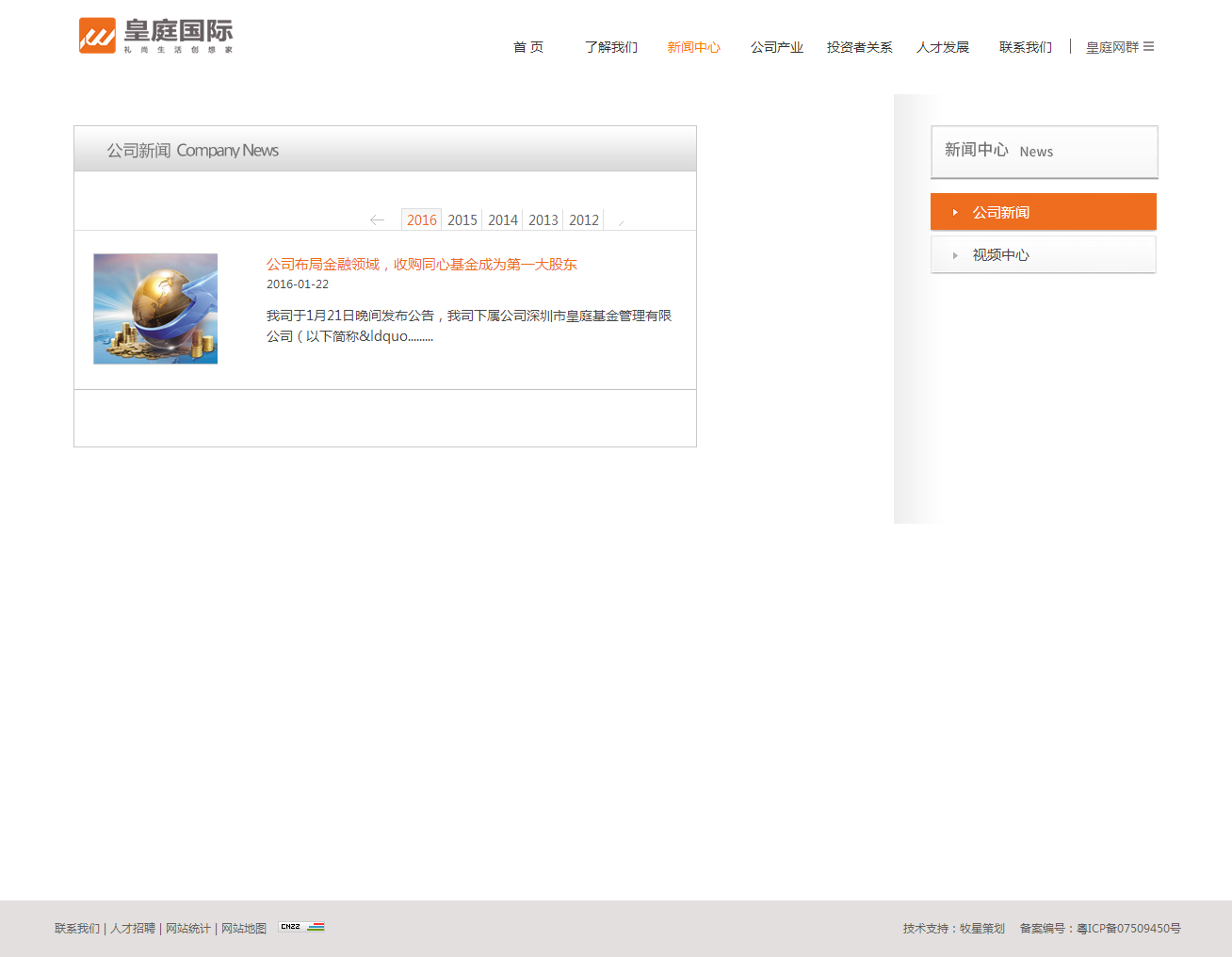1232x957 pixels.
Task: Switch to the 2015 year tab
Action: (x=462, y=220)
